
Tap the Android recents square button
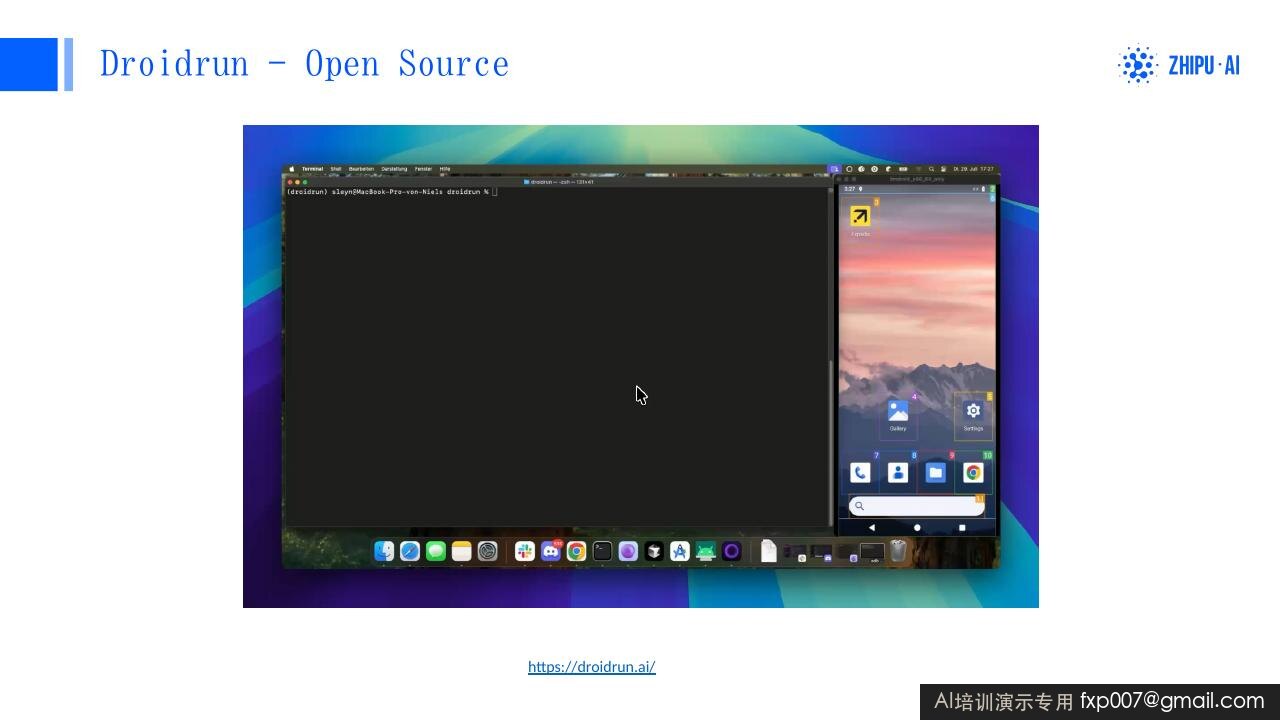(x=962, y=527)
